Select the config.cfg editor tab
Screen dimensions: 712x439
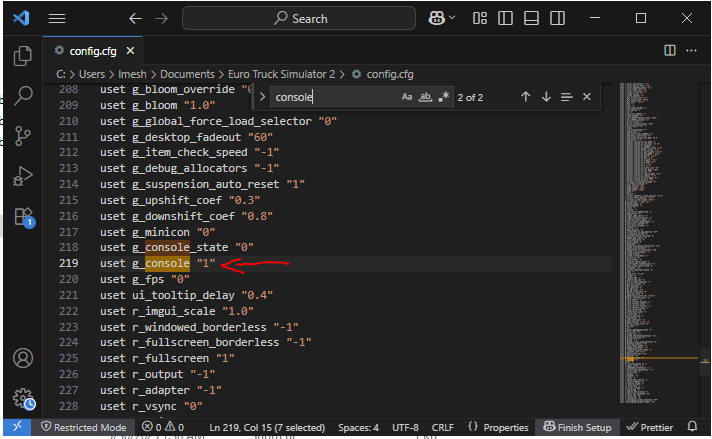pos(93,51)
